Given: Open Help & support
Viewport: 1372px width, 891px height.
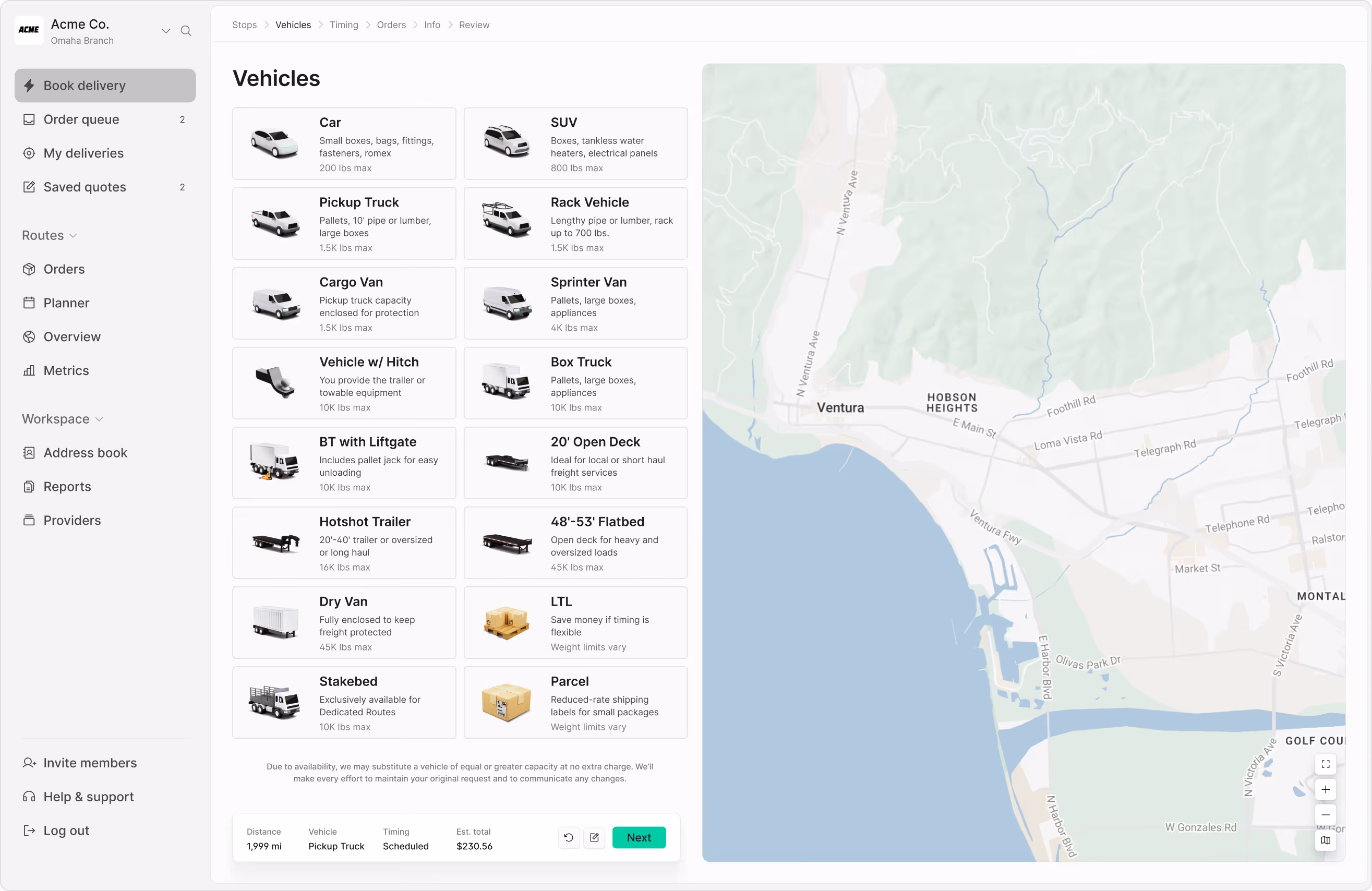Looking at the screenshot, I should point(88,797).
